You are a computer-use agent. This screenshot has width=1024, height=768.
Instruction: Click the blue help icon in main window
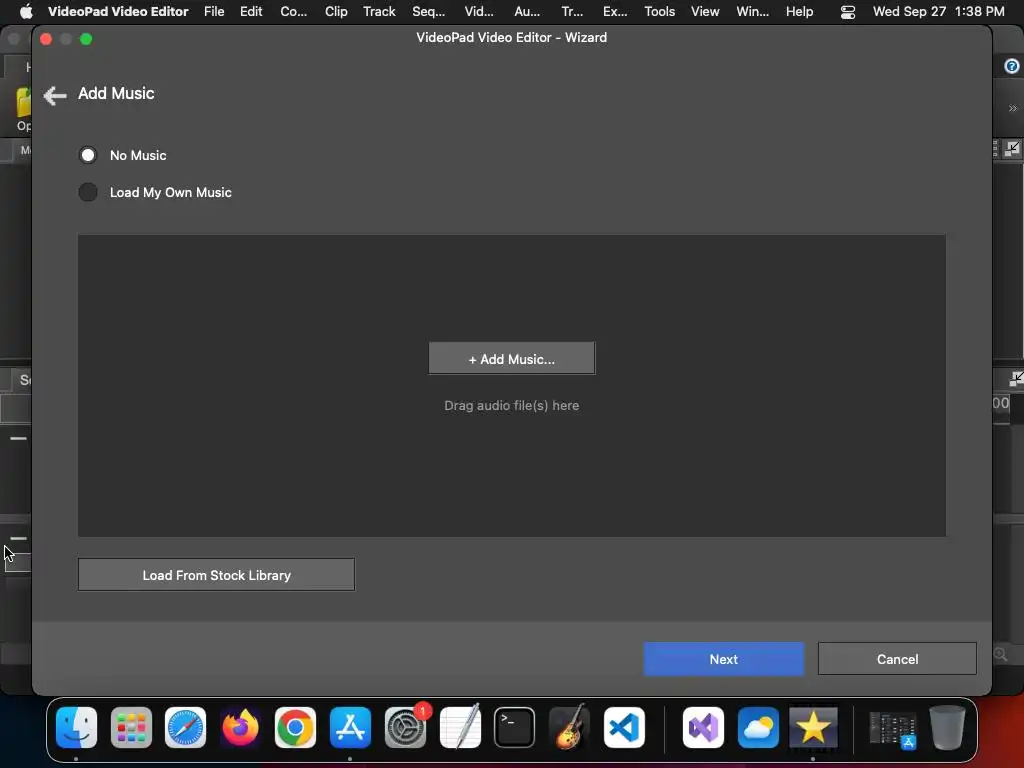[x=1012, y=66]
